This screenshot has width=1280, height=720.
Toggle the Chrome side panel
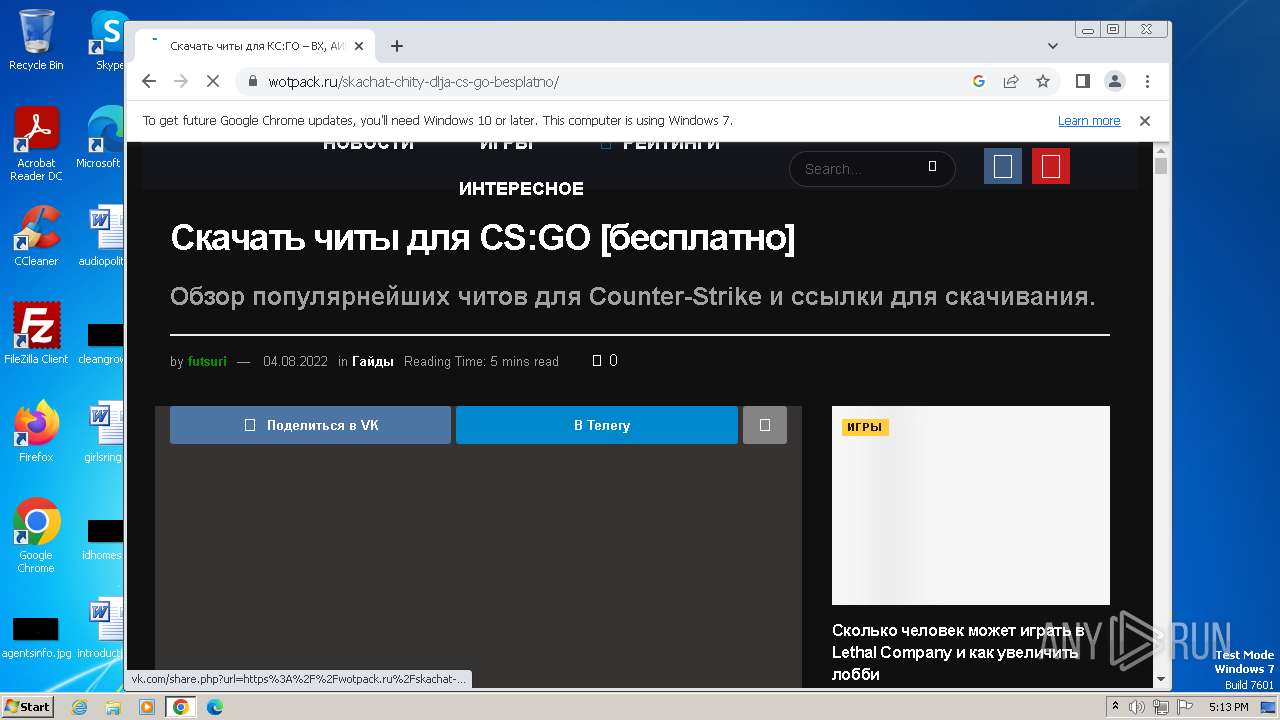tap(1082, 82)
